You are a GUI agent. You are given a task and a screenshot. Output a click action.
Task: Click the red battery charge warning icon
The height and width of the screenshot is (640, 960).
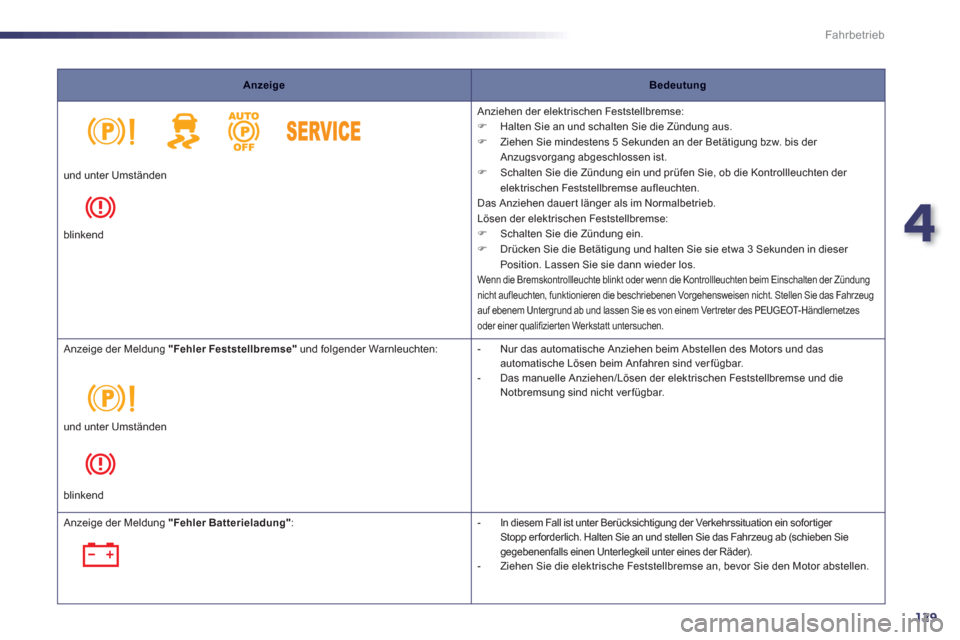point(100,554)
